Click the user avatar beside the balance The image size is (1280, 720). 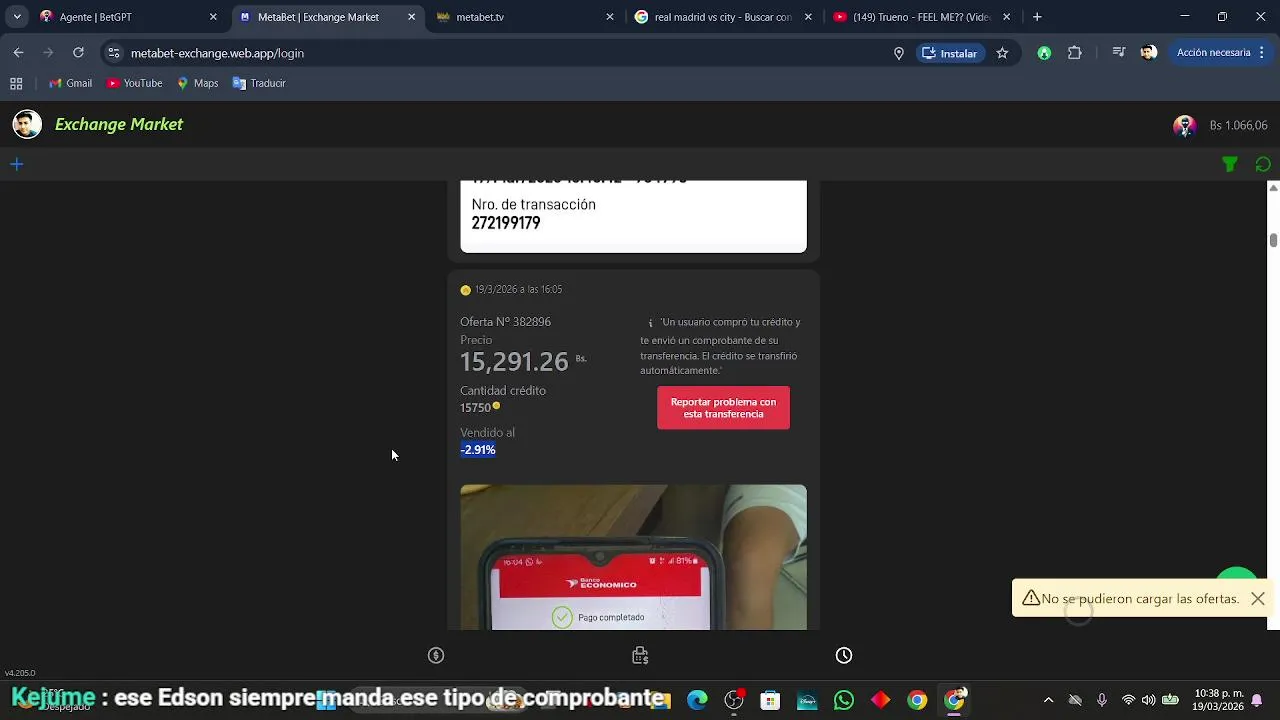[1185, 125]
